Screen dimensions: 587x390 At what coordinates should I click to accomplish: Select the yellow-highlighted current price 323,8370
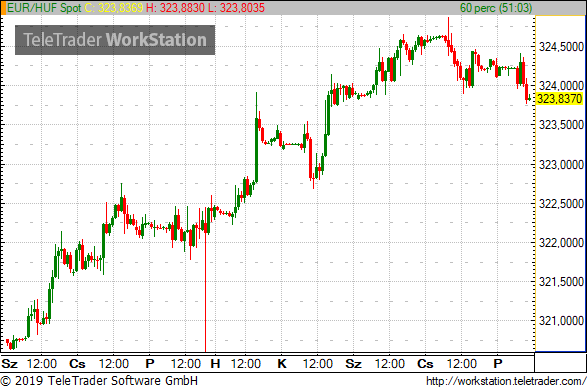coord(560,99)
